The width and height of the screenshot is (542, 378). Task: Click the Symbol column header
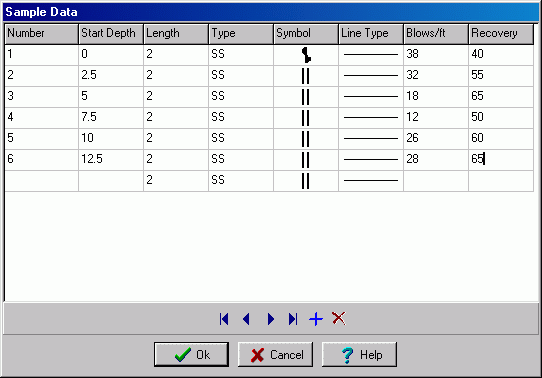[x=306, y=34]
